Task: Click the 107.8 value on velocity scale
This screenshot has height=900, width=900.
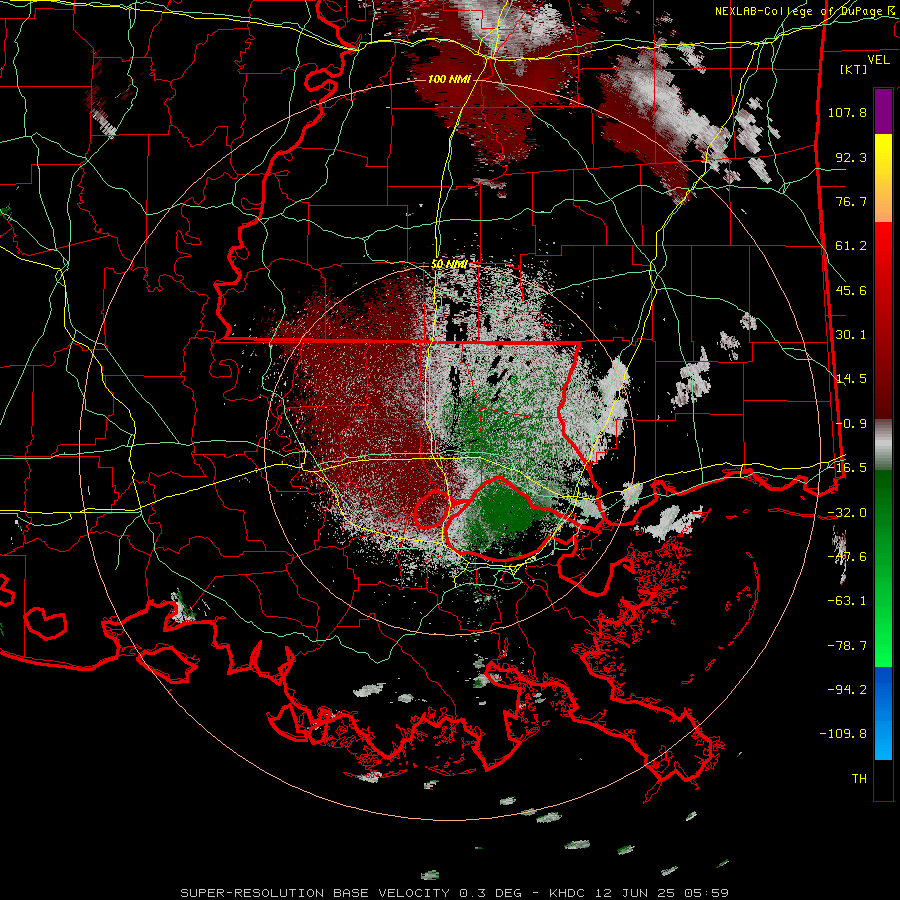Action: (847, 112)
